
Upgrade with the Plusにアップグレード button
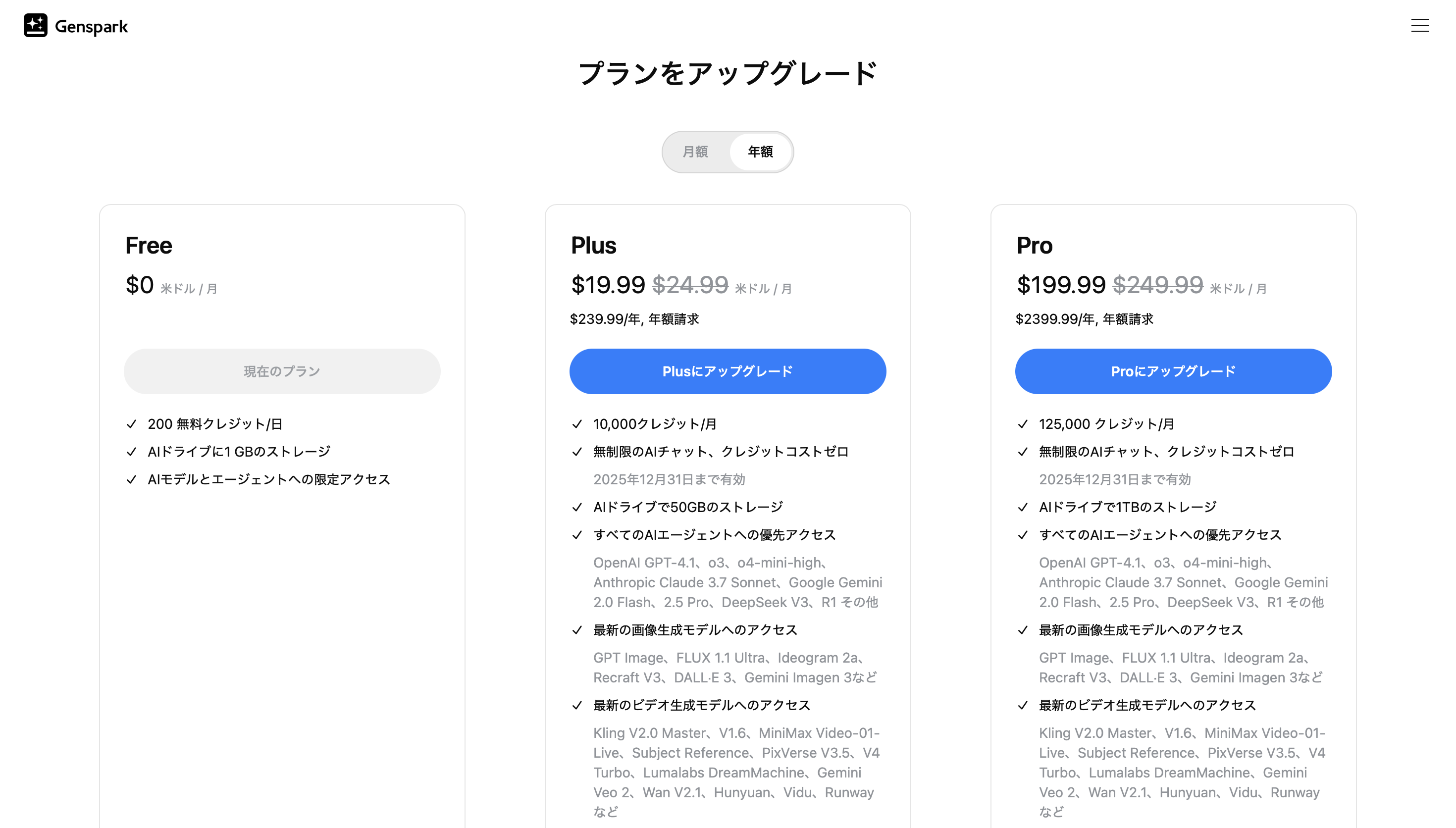(x=728, y=371)
